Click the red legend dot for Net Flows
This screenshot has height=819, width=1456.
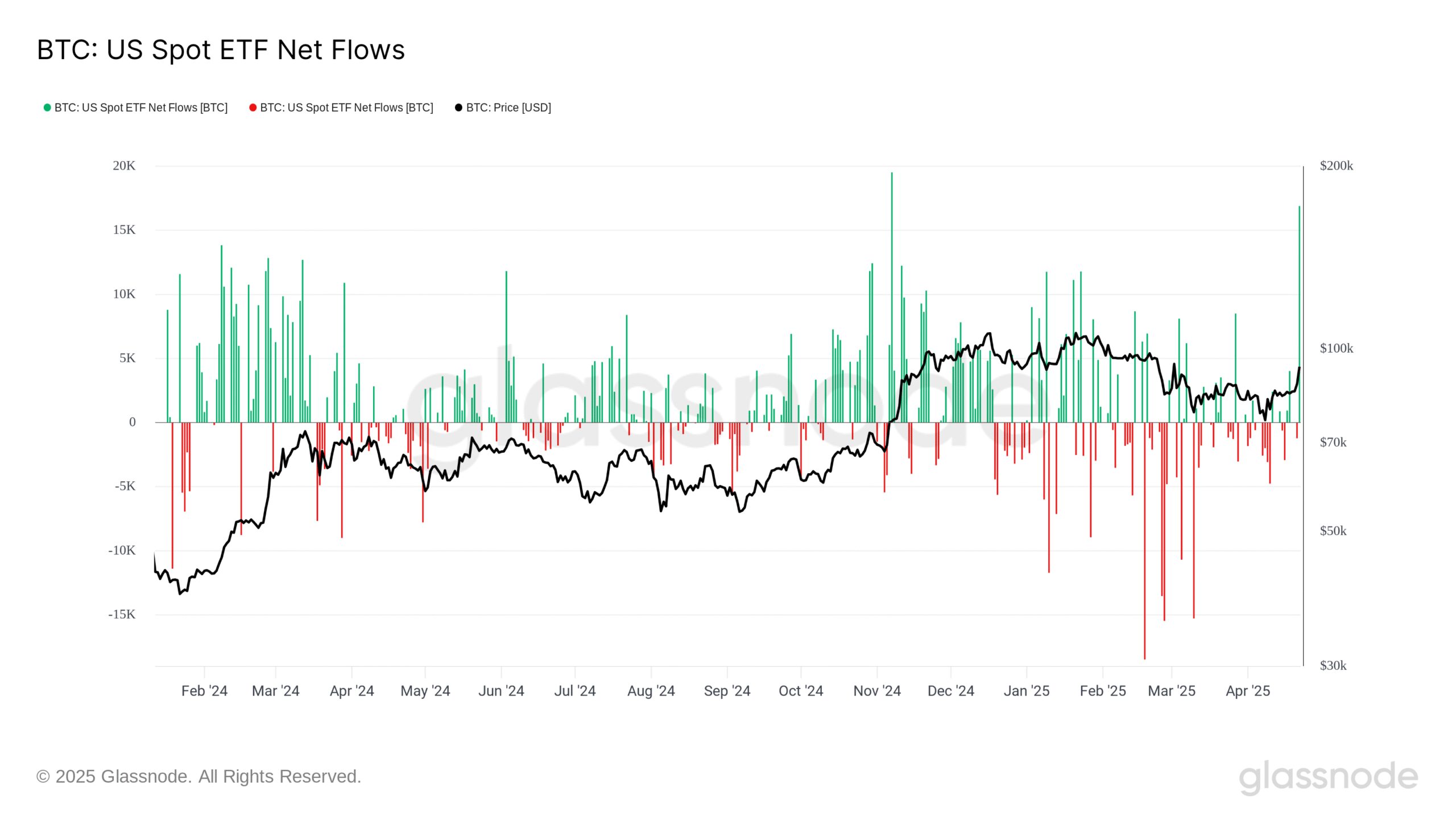(x=253, y=107)
